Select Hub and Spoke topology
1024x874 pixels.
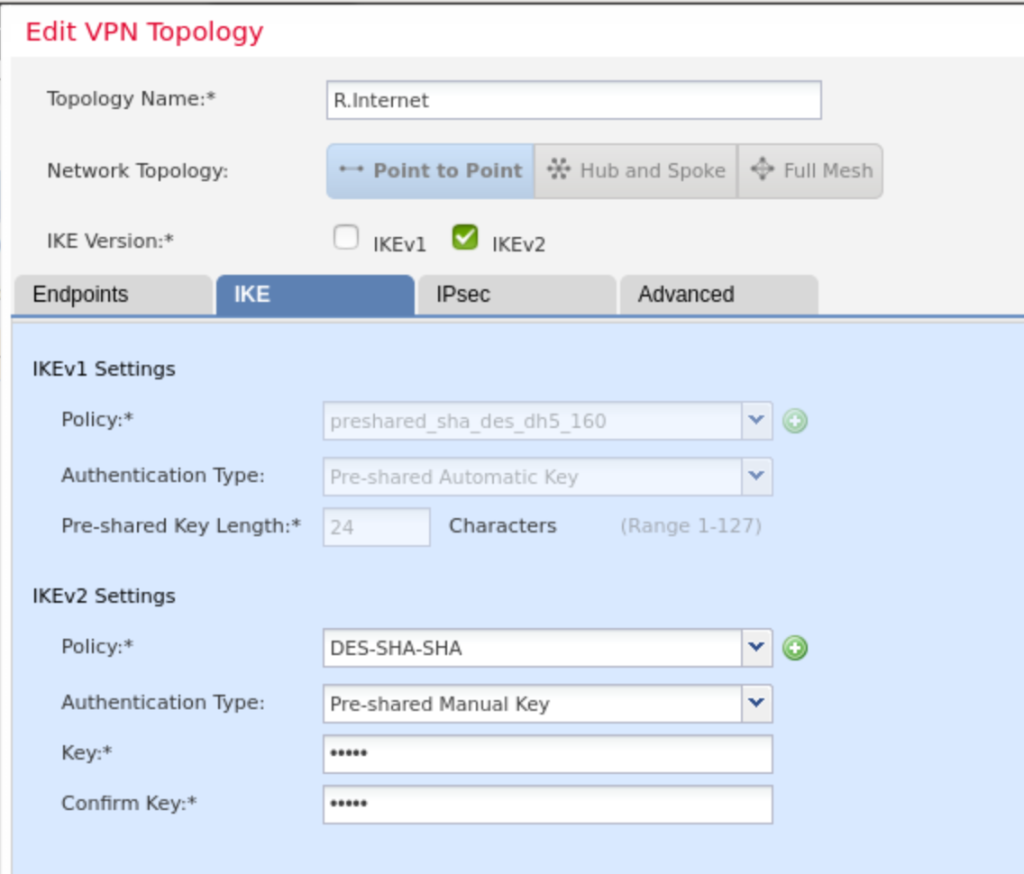point(636,171)
